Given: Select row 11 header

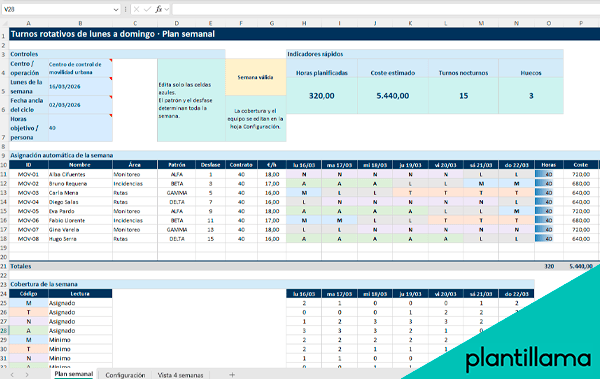Looking at the screenshot, I should (x=4, y=174).
